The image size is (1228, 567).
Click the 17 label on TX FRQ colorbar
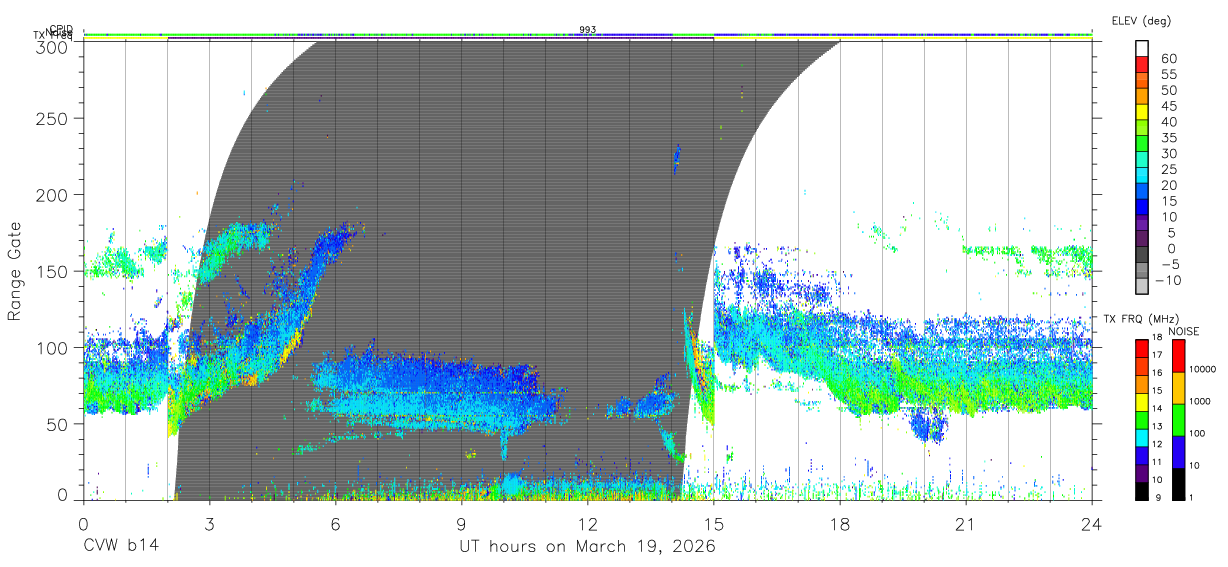click(x=1158, y=355)
